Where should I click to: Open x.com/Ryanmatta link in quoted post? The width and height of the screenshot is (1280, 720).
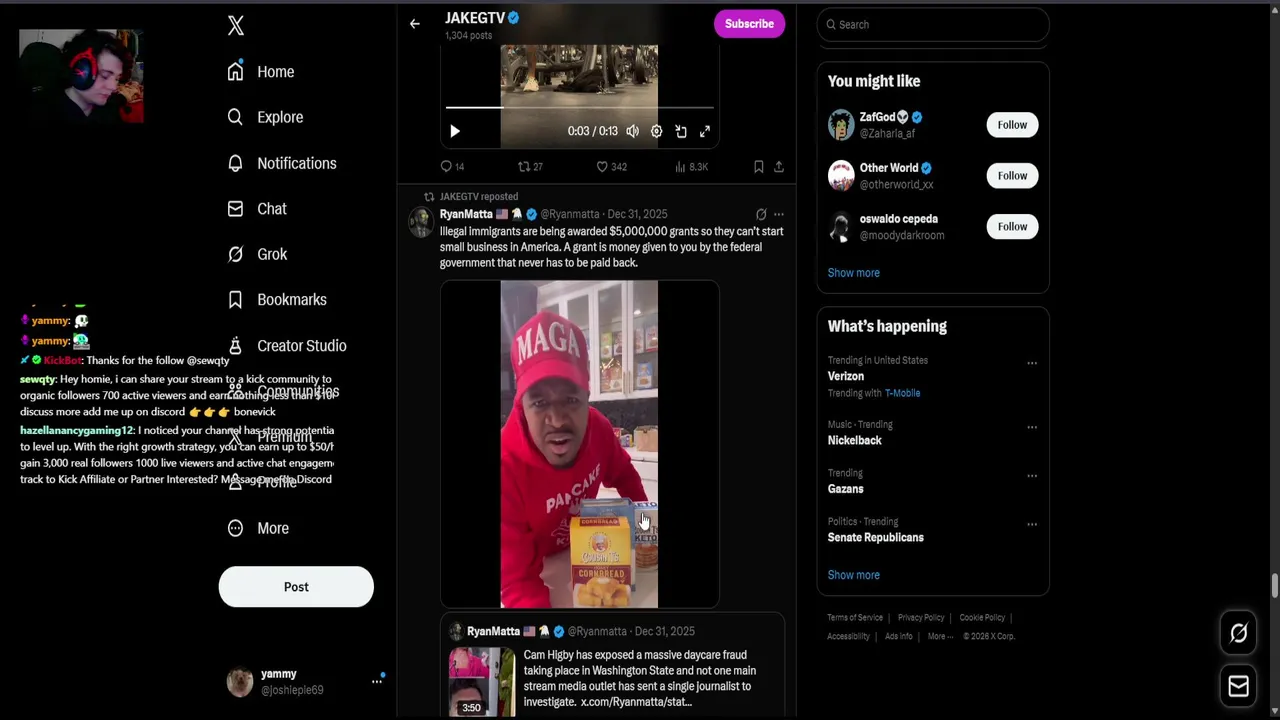[x=636, y=702]
